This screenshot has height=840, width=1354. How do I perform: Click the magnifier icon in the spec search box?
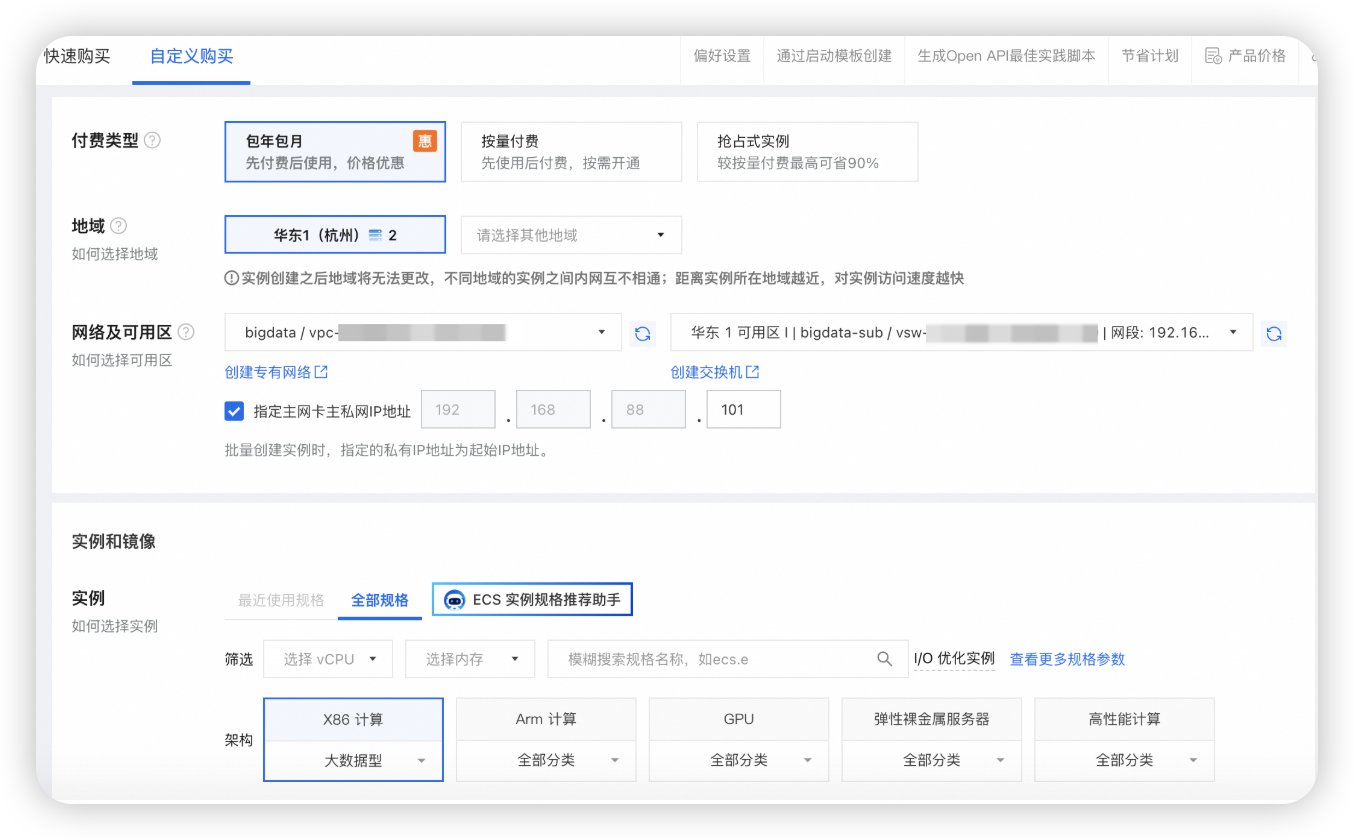(x=884, y=659)
